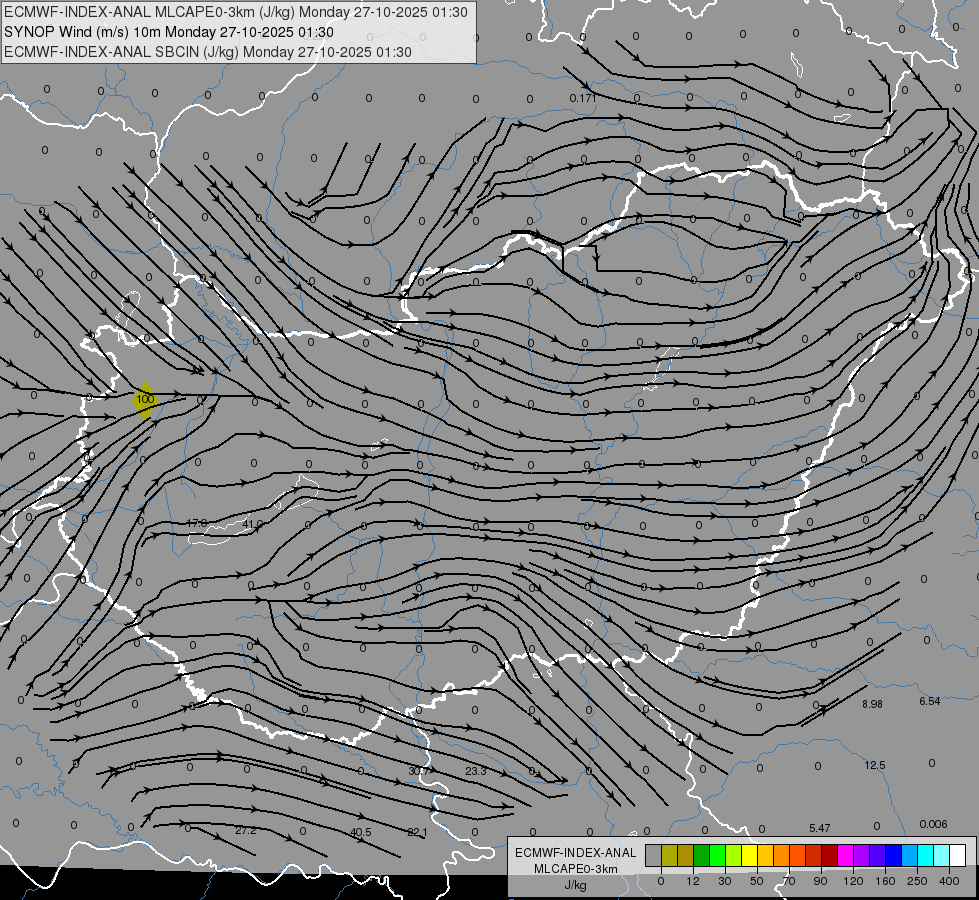The width and height of the screenshot is (979, 900).
Task: Click the map value 0.171
Action: 583,98
